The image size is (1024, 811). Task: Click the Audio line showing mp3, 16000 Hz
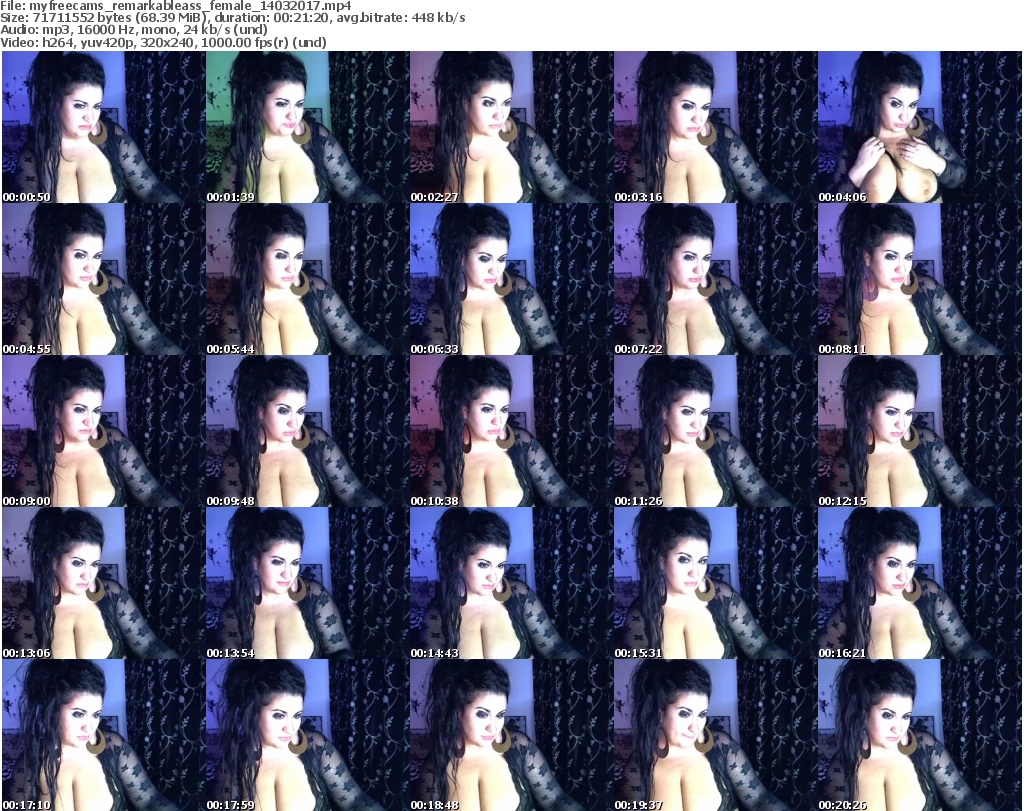click(x=135, y=30)
